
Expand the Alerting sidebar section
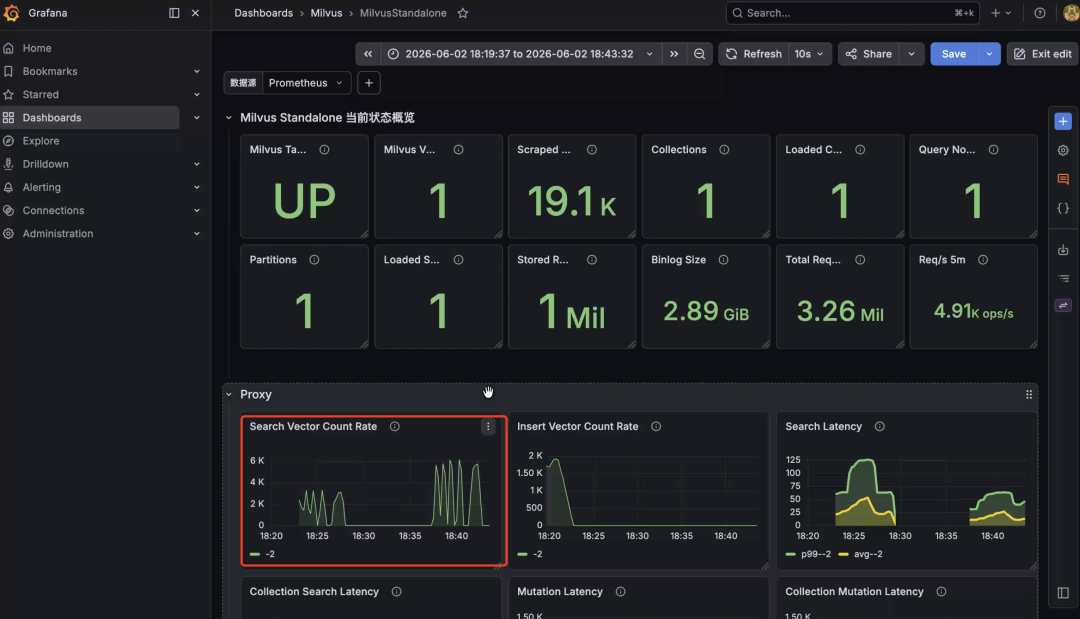point(196,187)
